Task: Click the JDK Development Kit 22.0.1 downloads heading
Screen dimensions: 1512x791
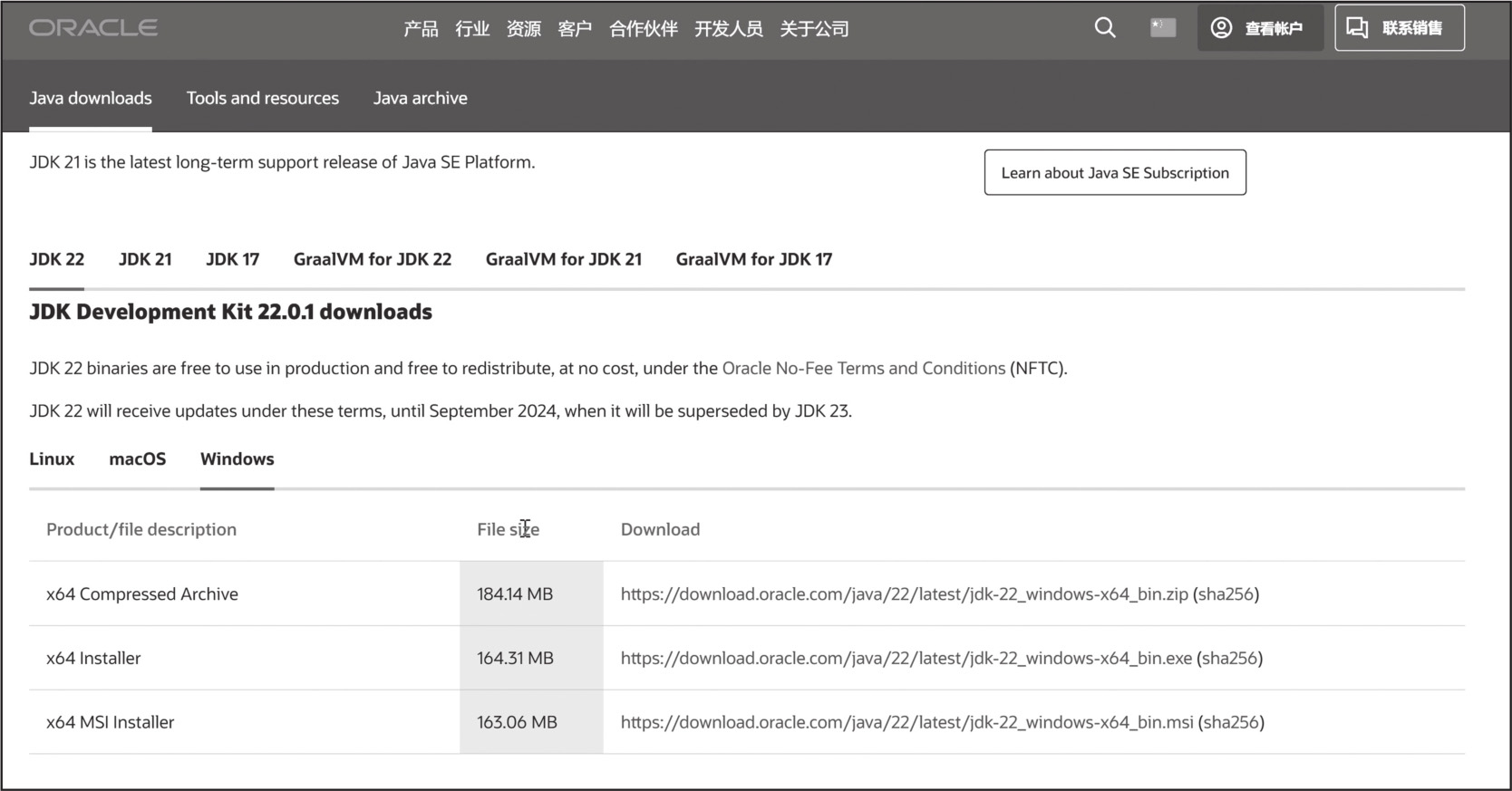Action: click(230, 312)
